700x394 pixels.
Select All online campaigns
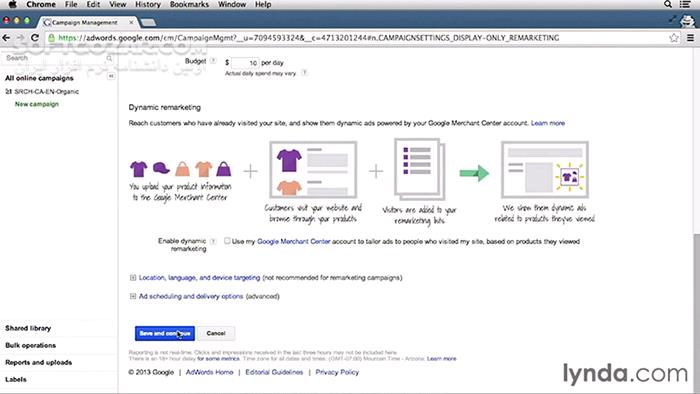tap(39, 78)
